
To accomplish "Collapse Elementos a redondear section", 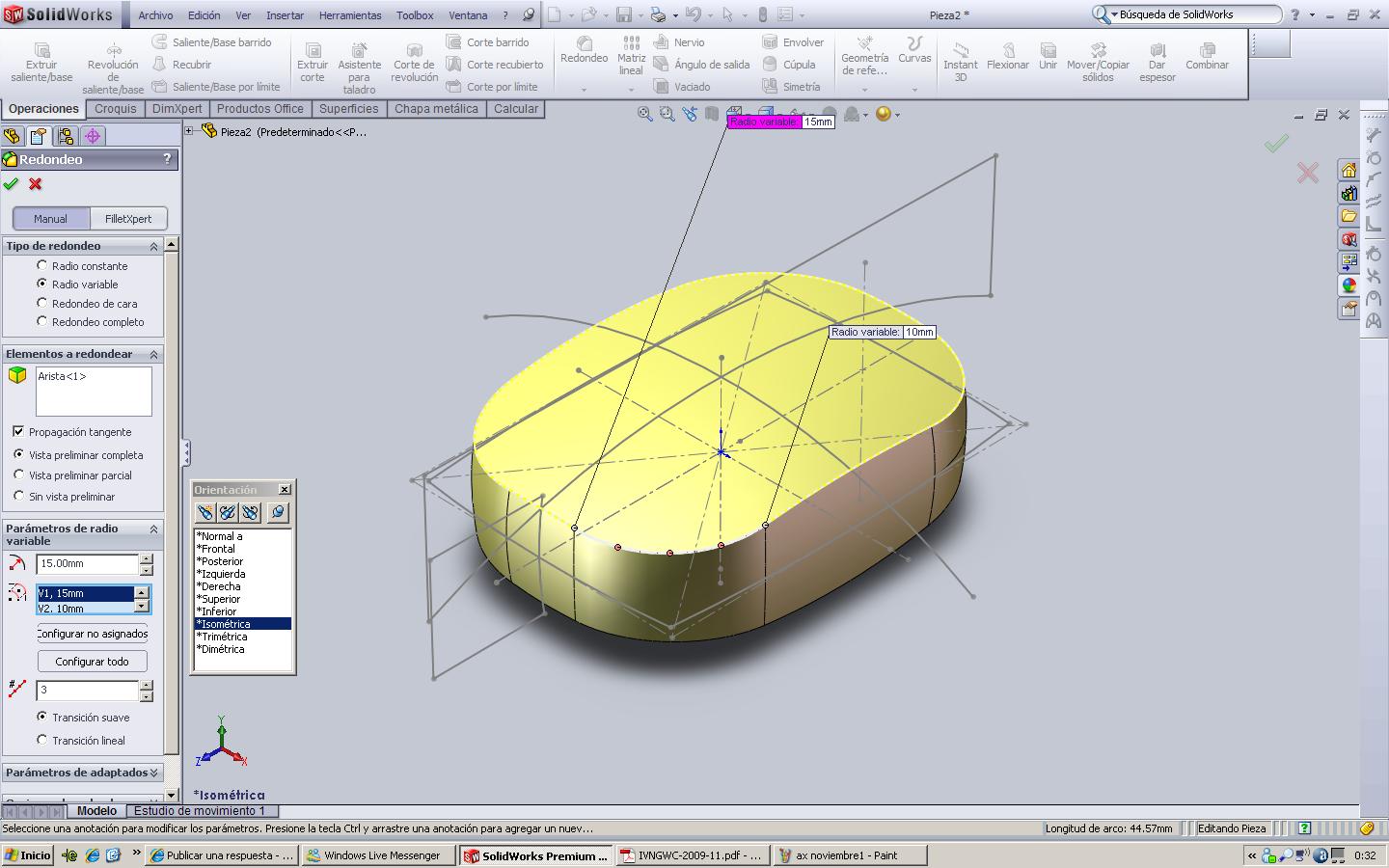I will [x=153, y=354].
